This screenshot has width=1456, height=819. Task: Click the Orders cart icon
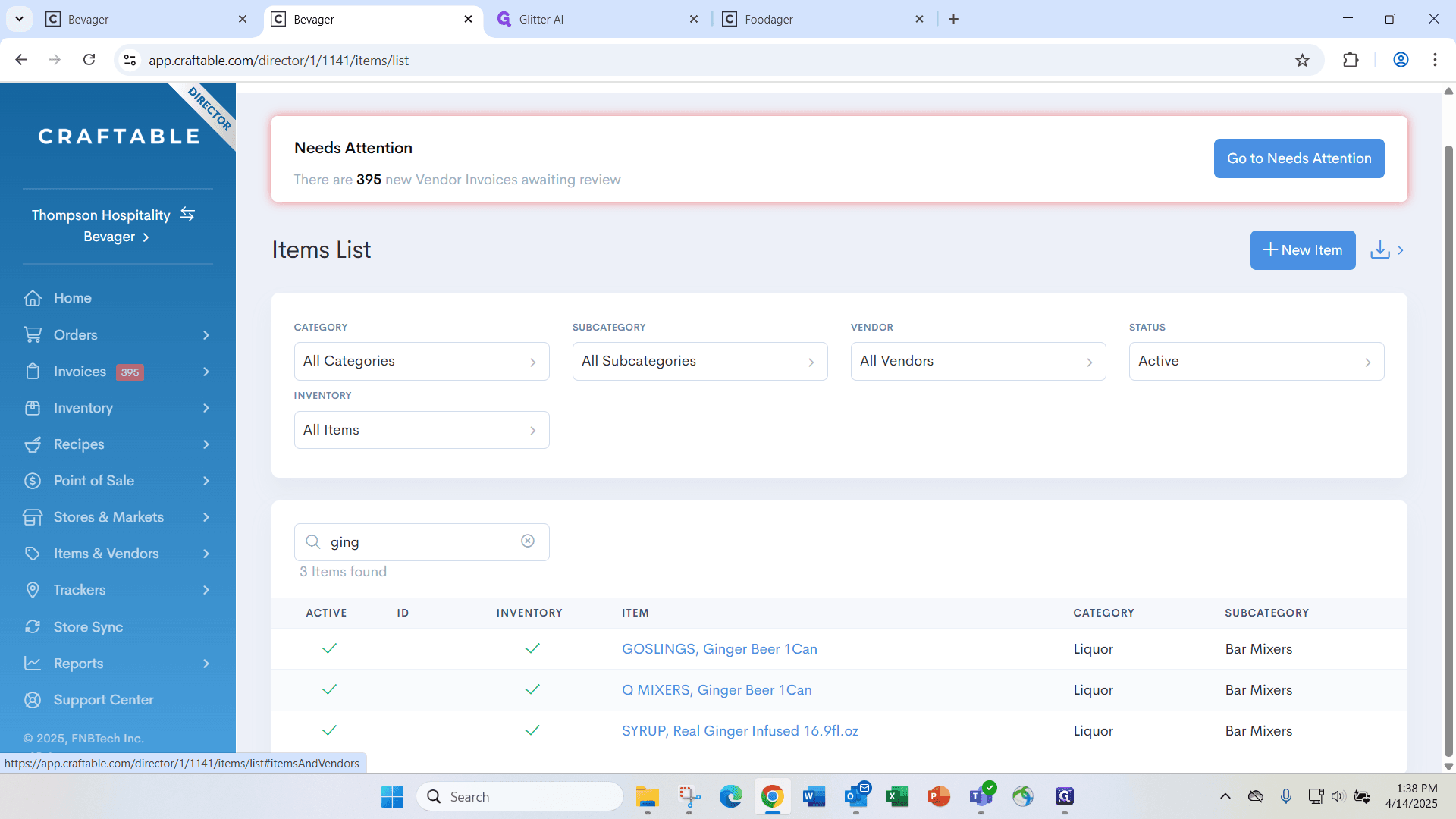pyautogui.click(x=33, y=334)
